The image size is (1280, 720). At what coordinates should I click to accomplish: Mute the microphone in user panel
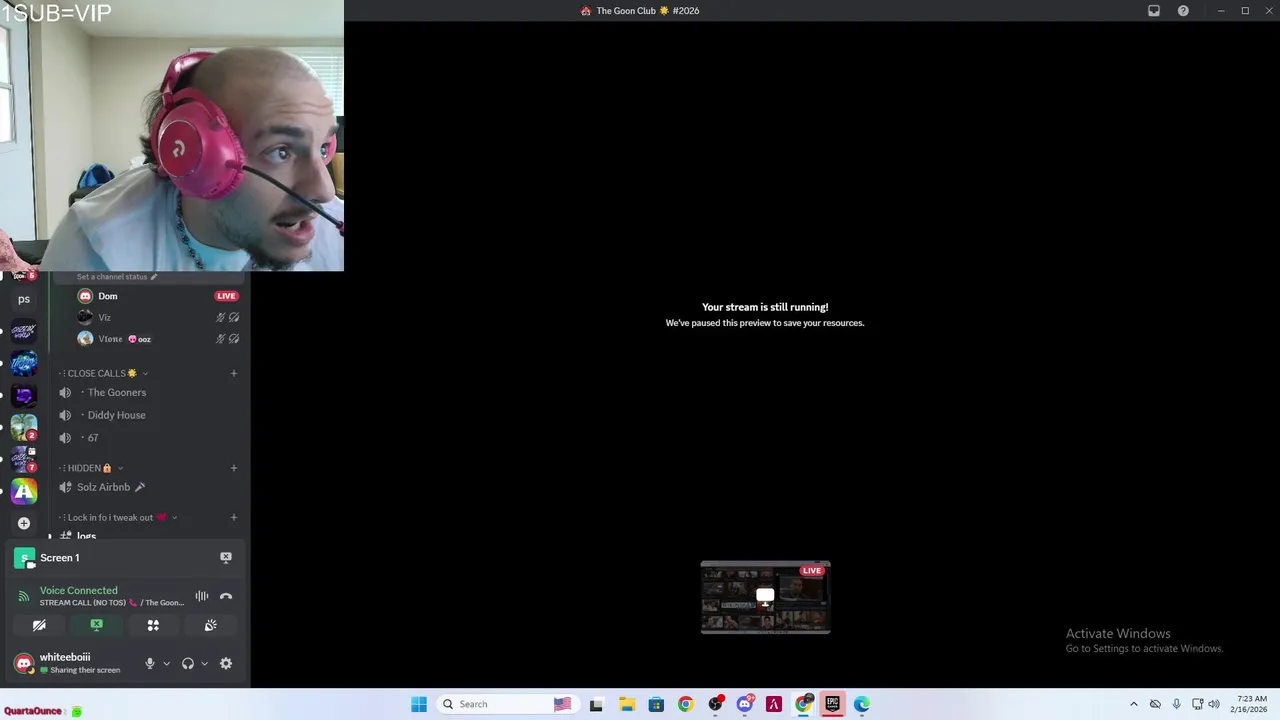[150, 663]
